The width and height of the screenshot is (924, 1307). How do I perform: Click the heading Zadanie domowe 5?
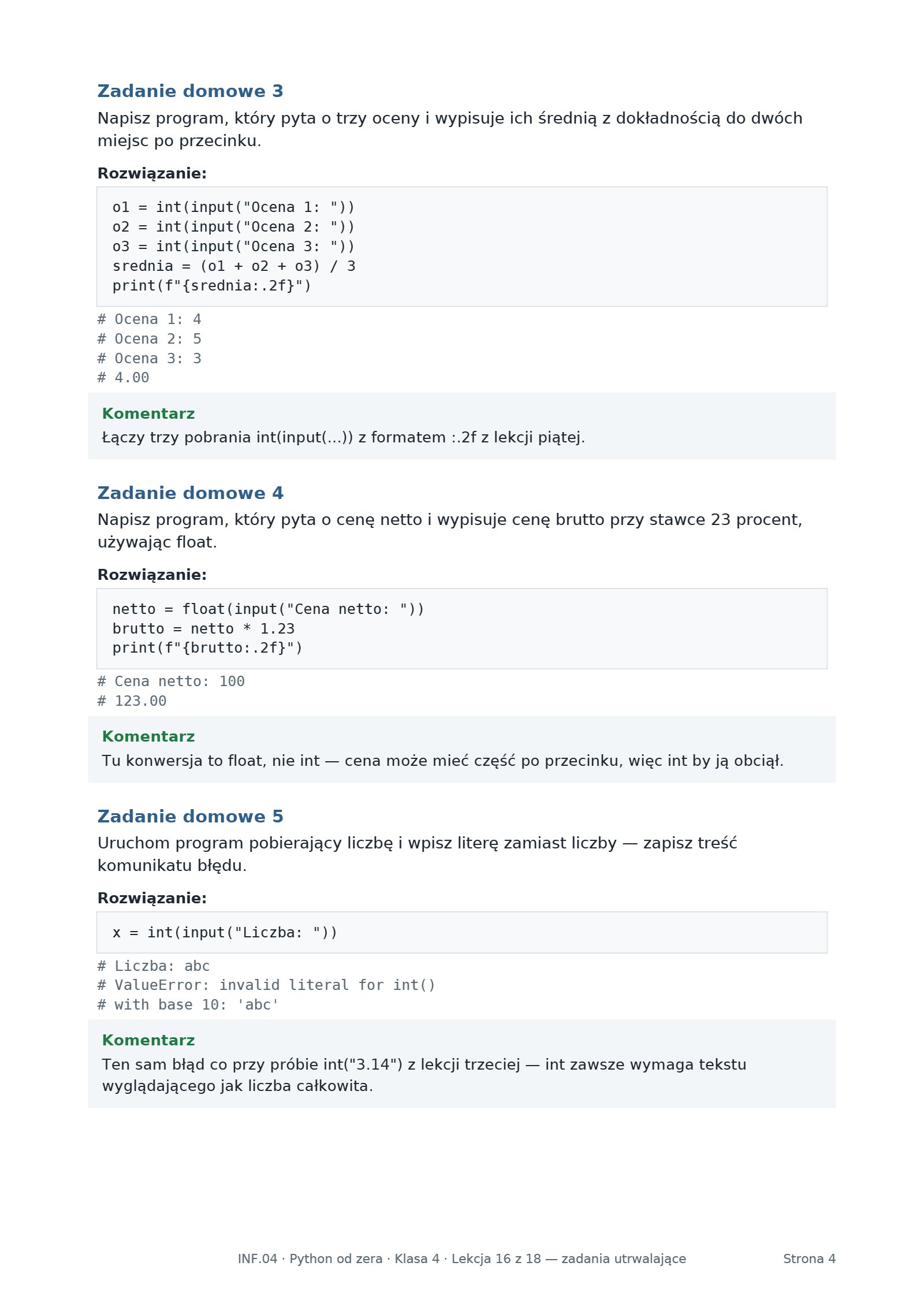point(190,816)
